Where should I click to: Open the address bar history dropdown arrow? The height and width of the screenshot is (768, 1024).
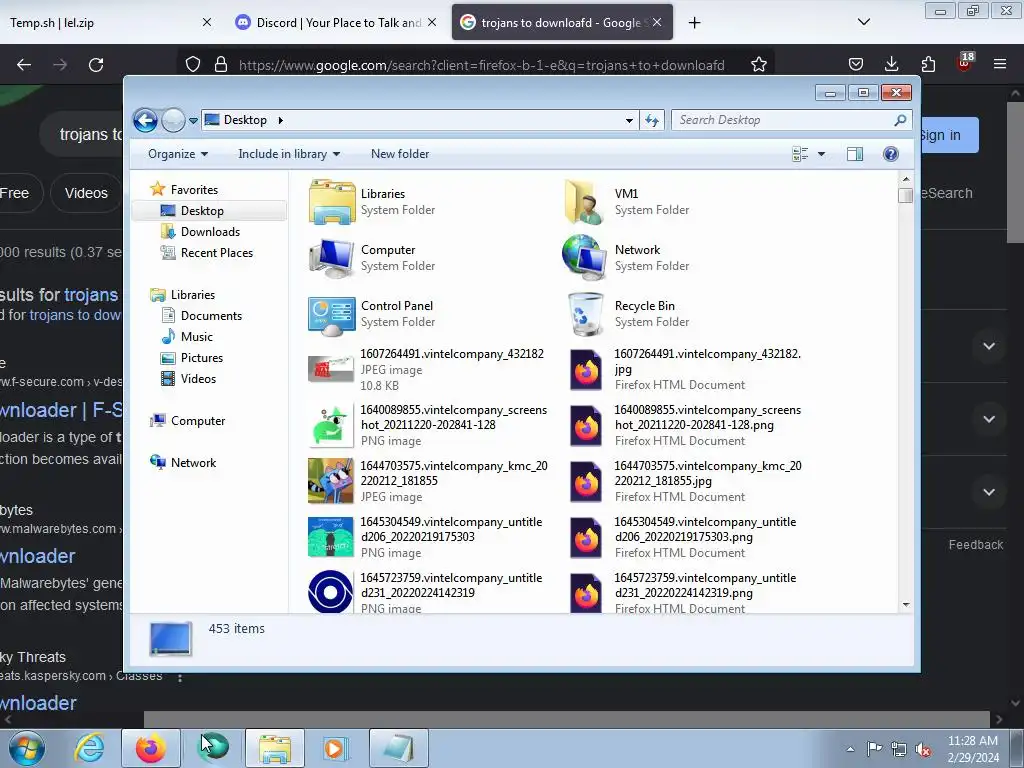629,120
